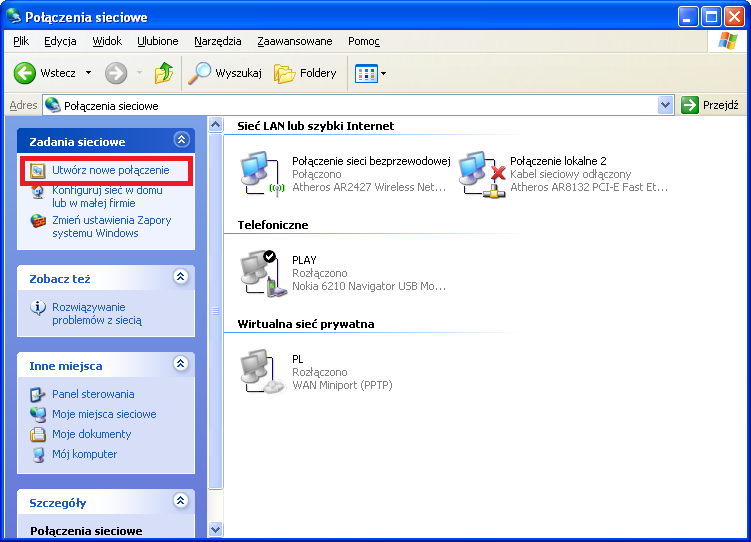The height and width of the screenshot is (542, 751).
Task: Click the sidebar scrollbar thumb
Action: (216, 311)
